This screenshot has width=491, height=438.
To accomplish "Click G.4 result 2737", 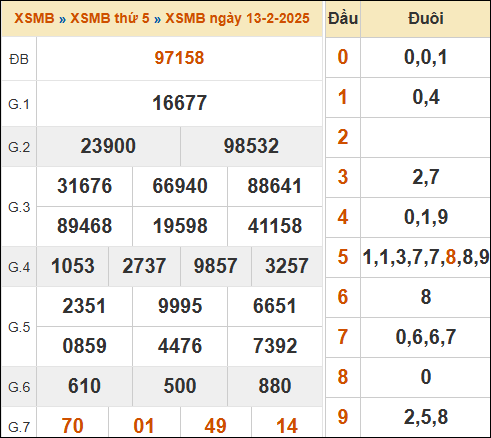I will click(144, 266).
